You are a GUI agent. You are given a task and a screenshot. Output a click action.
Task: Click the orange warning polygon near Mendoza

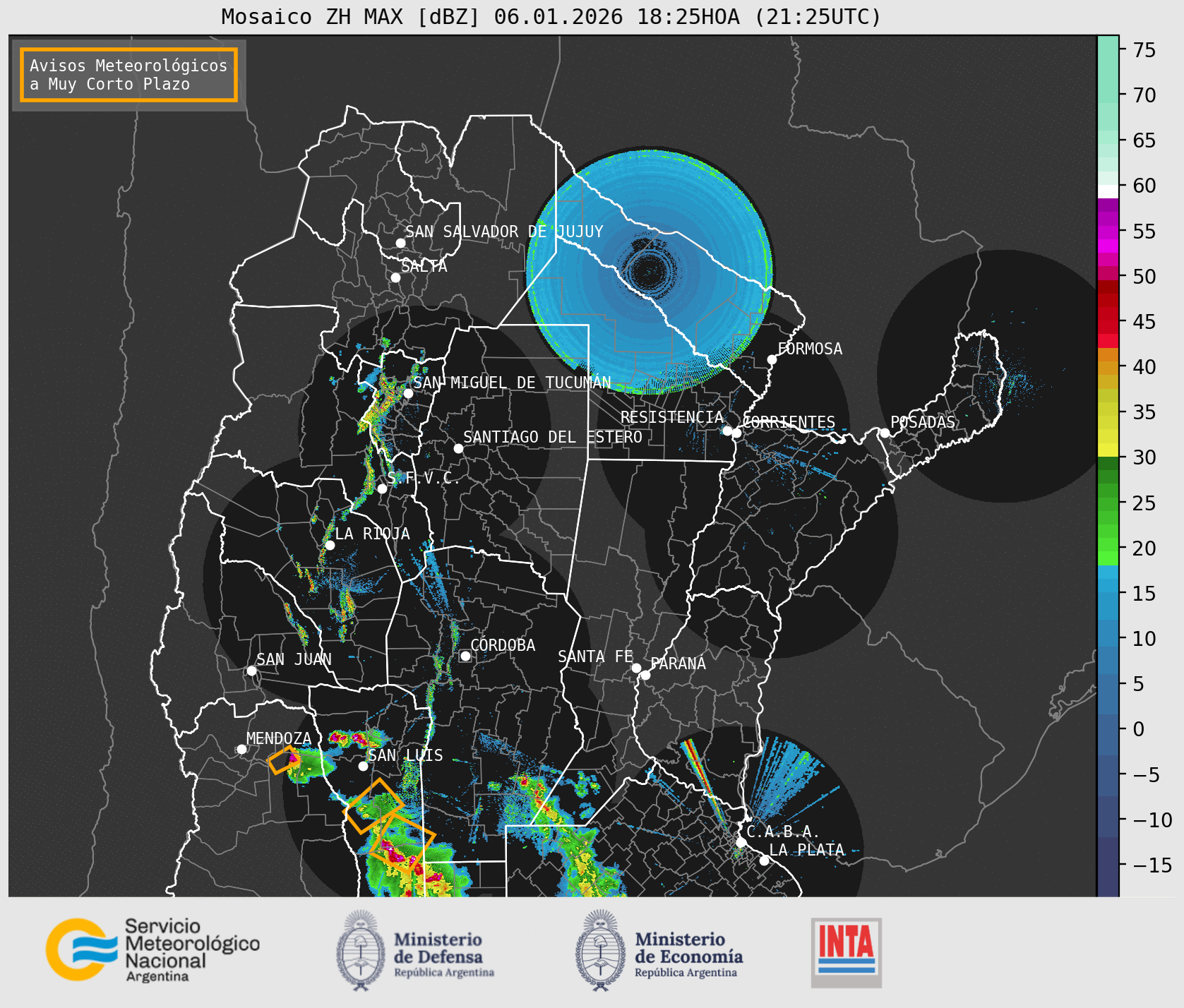pos(285,760)
